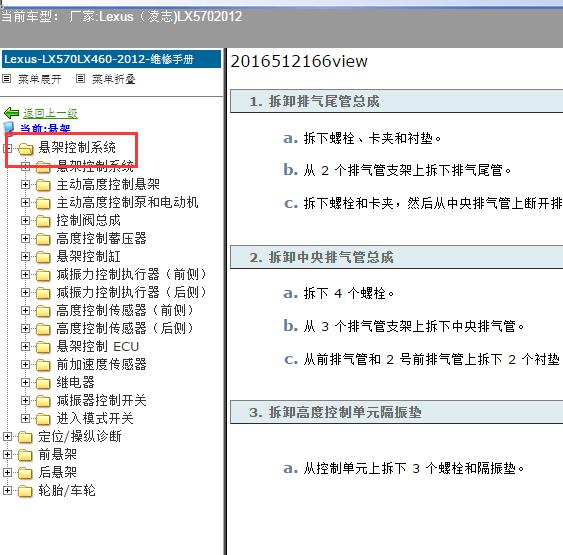Select 后悬架 tree item

point(58,472)
